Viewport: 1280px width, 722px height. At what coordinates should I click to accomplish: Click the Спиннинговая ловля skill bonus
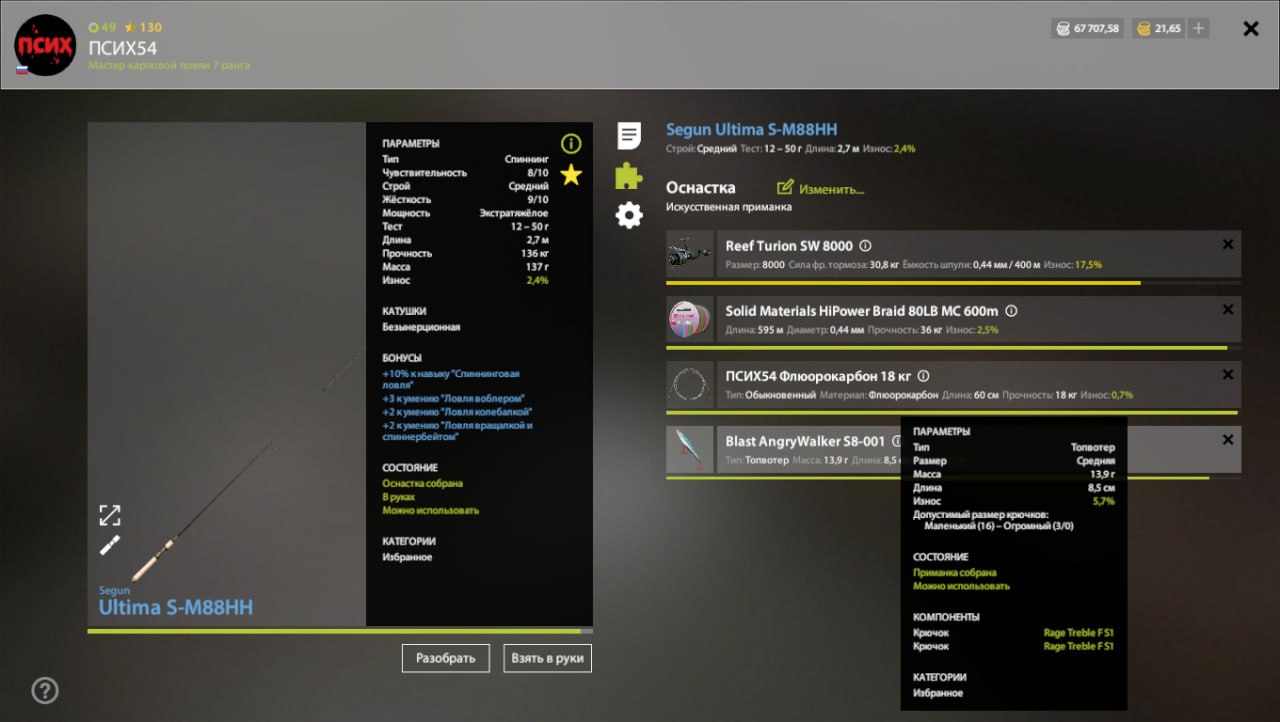[x=451, y=379]
